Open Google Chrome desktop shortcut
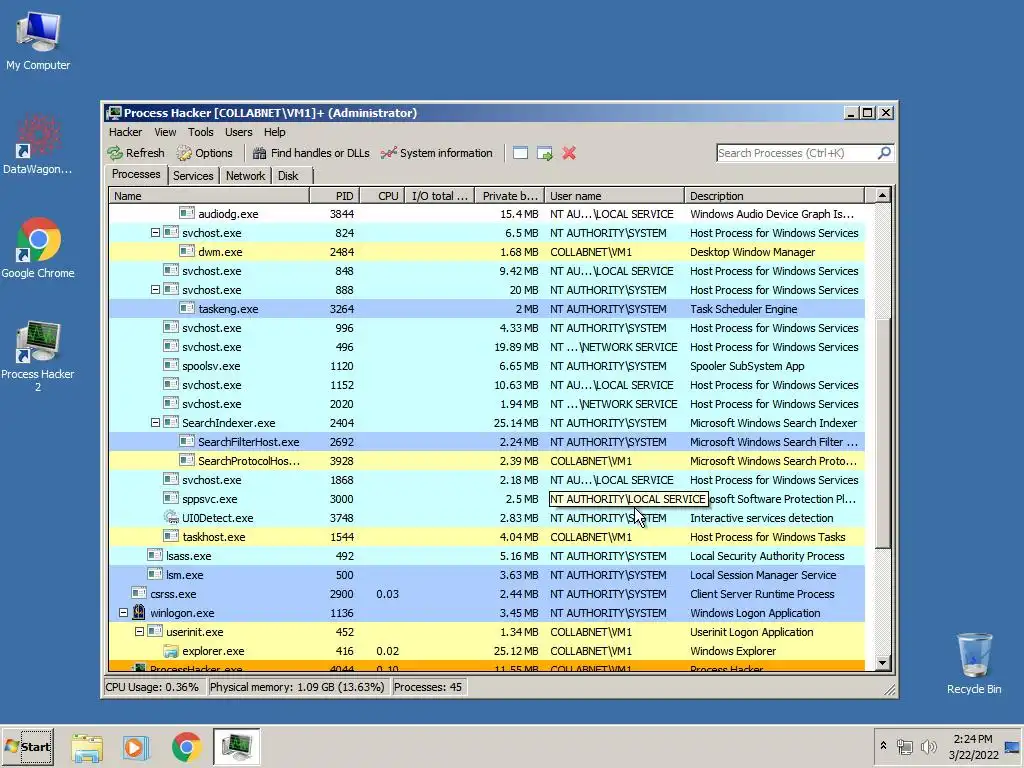Viewport: 1024px width, 768px height. (38, 248)
